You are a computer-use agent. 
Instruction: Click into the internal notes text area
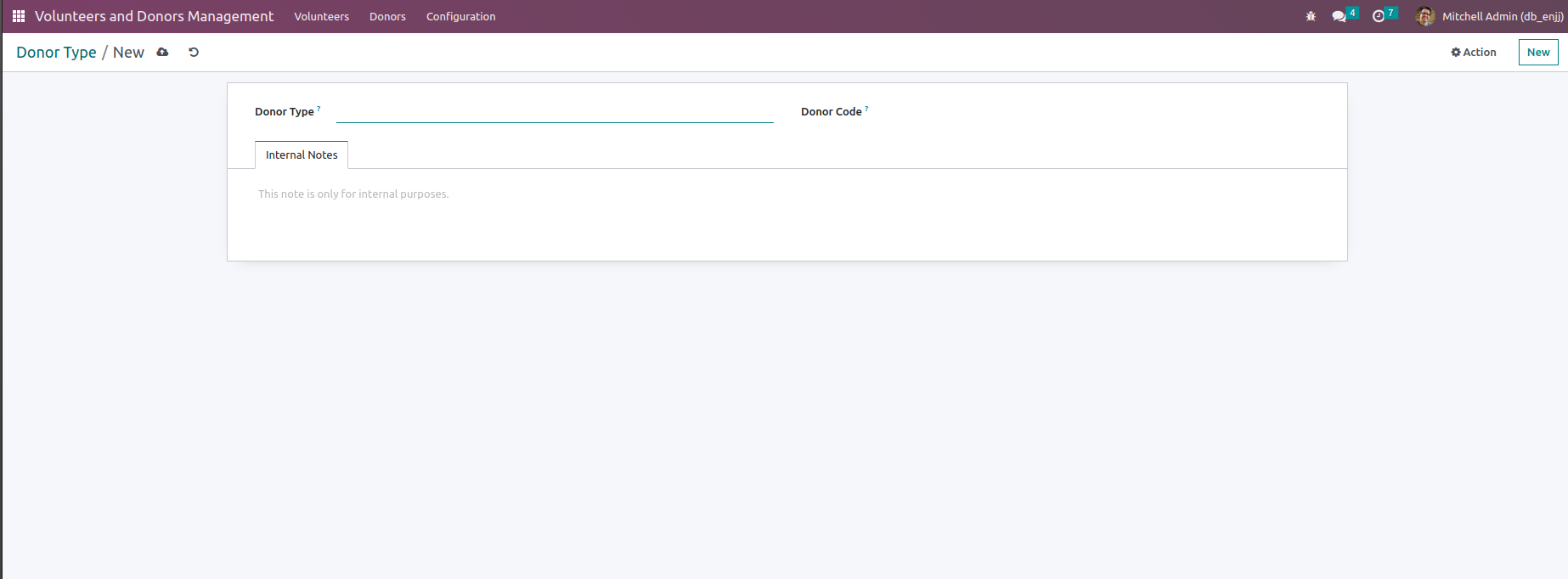tap(787, 194)
